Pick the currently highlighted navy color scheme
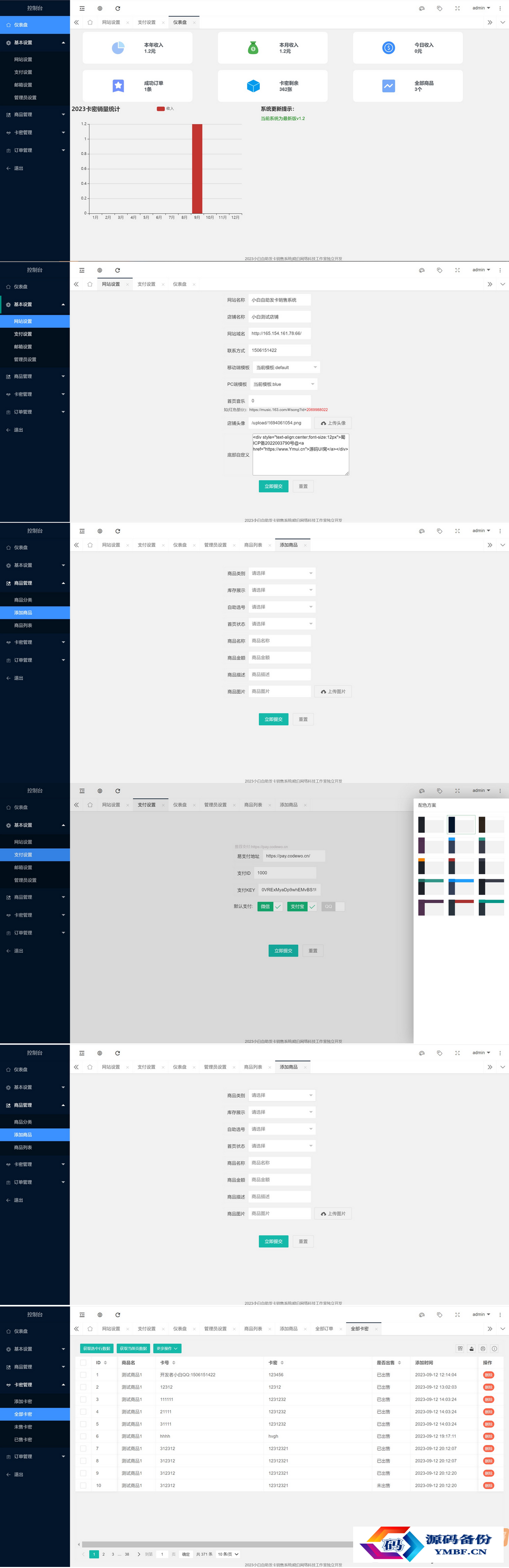Screen dimensions: 509x1568 click(461, 824)
